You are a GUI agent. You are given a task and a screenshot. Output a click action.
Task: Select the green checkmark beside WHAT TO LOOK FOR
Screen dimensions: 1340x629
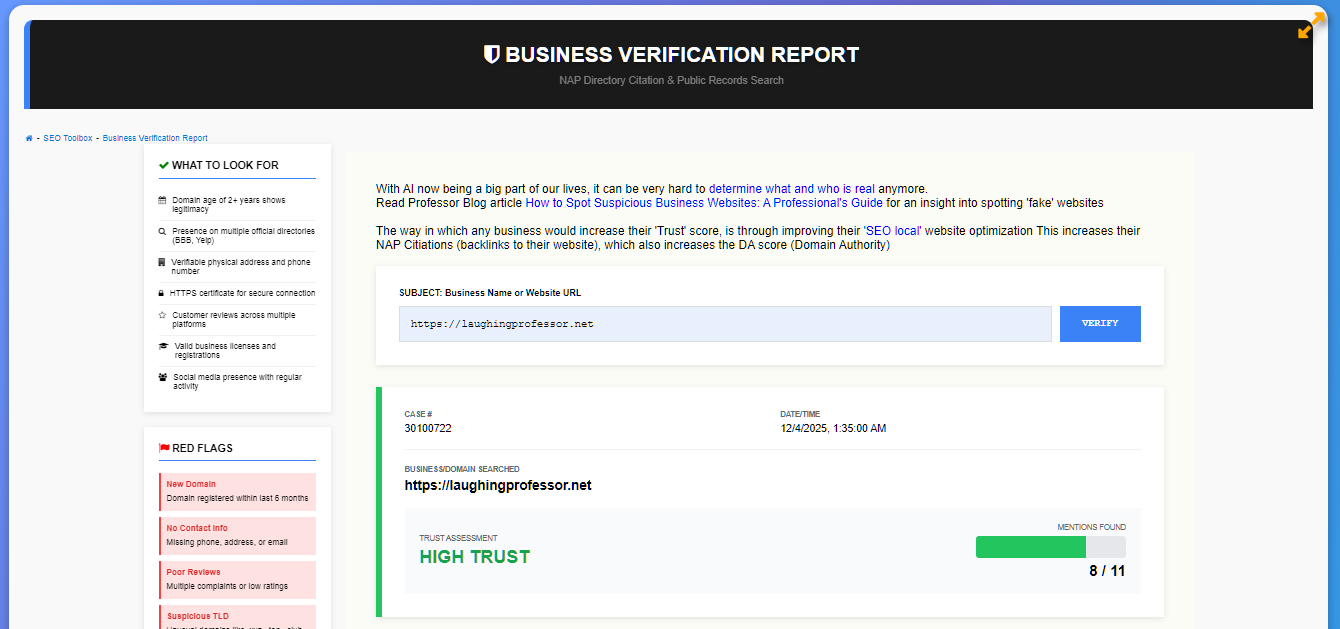(x=162, y=165)
